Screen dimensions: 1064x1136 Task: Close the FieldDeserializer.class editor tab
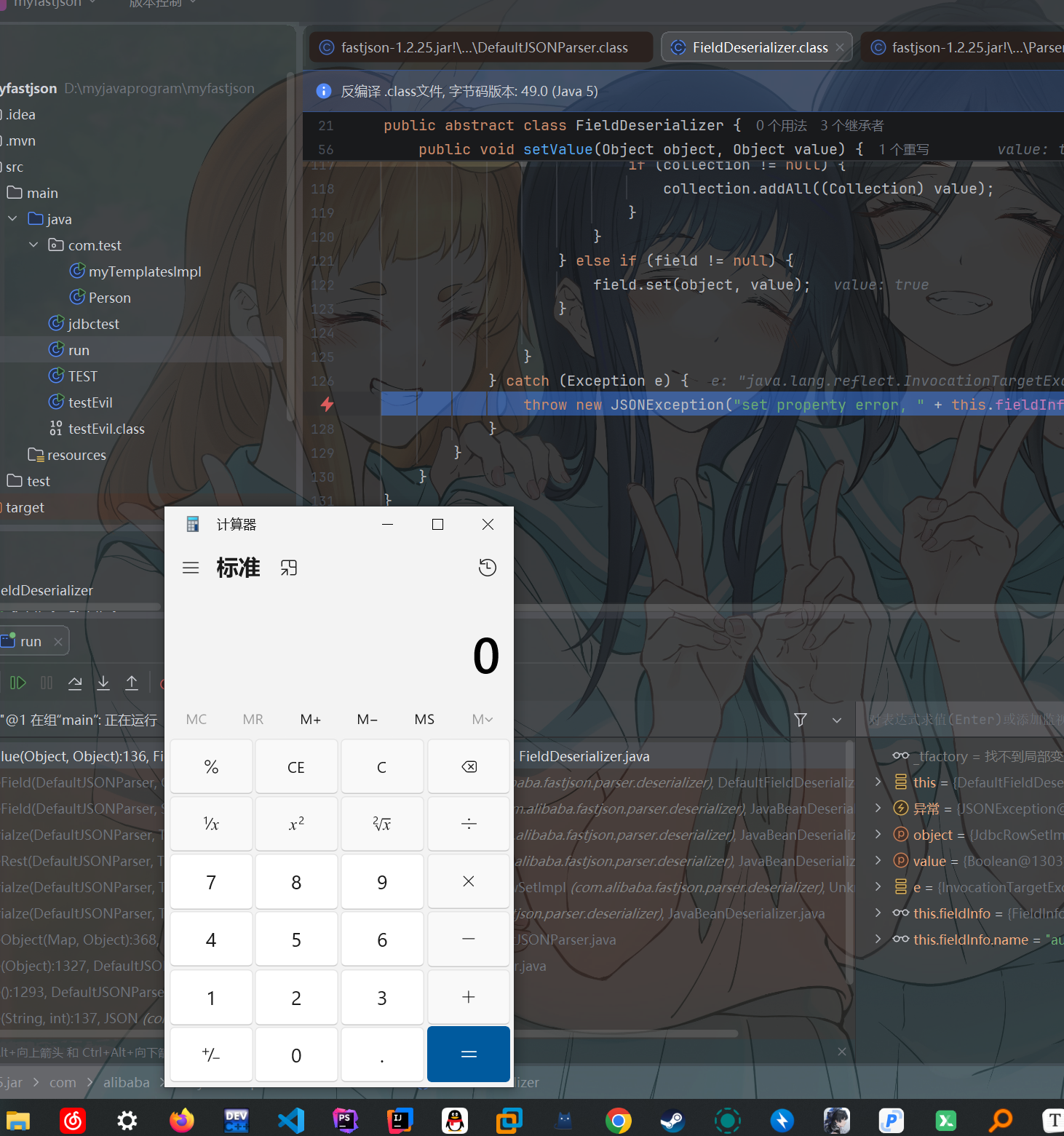[840, 47]
